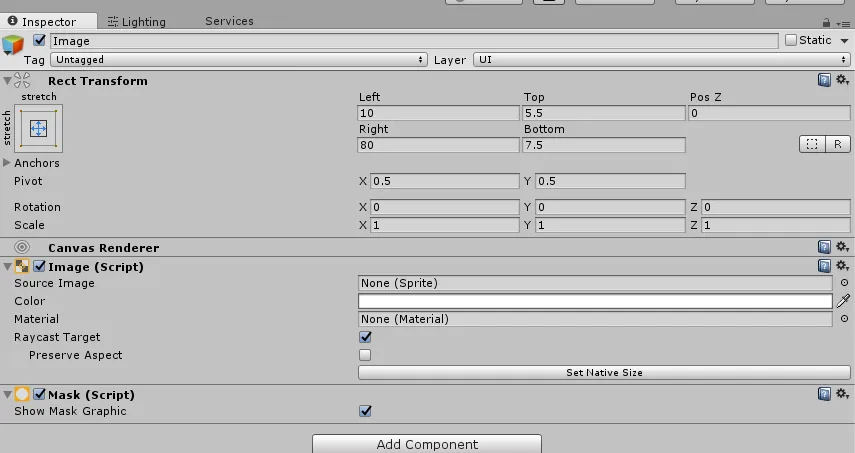Click the Inspector lock icon
This screenshot has height=453, width=855.
click(826, 23)
